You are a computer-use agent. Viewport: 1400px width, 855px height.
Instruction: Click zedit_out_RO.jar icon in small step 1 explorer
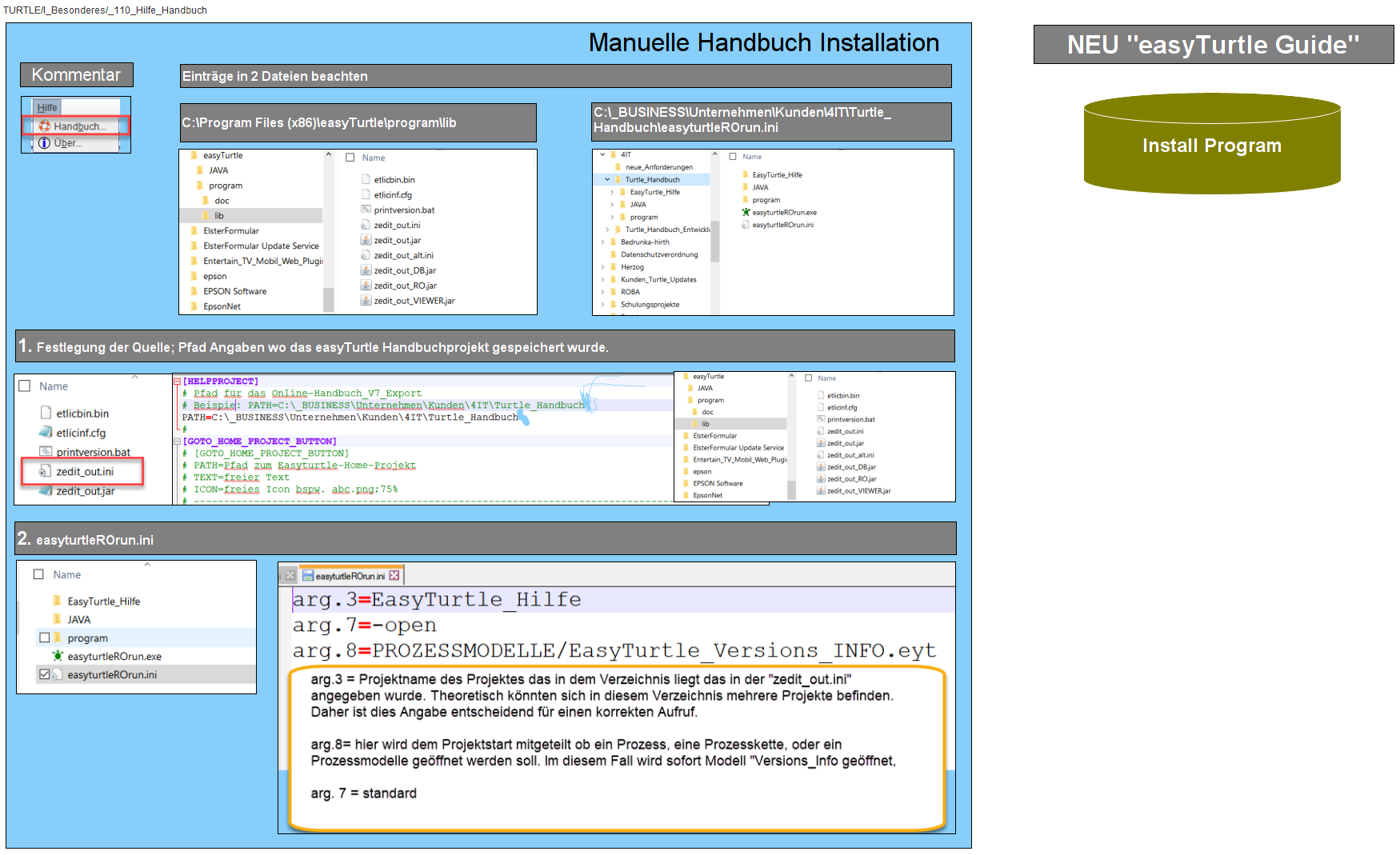[x=821, y=479]
